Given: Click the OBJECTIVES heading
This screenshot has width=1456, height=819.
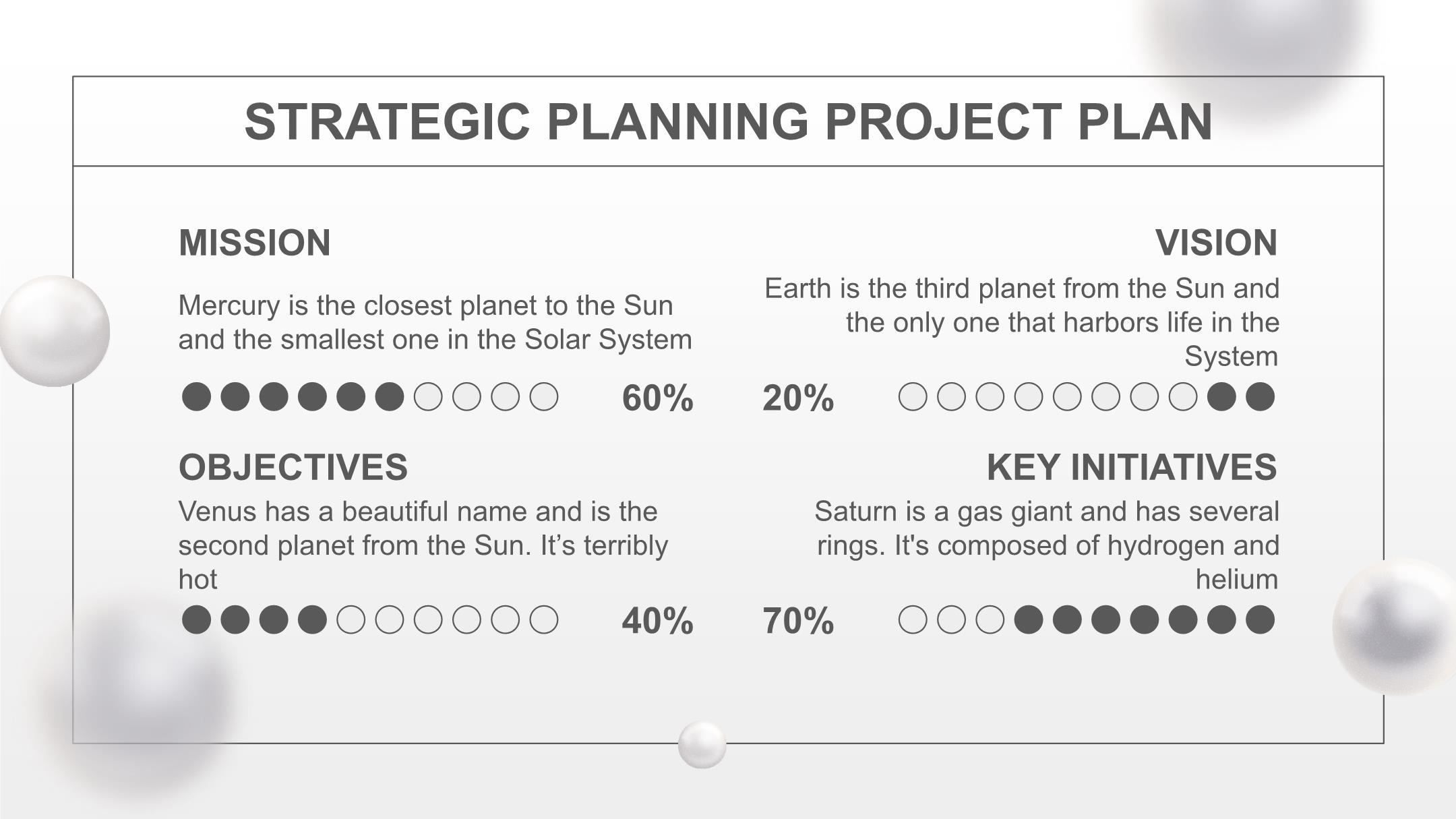Looking at the screenshot, I should point(293,467).
